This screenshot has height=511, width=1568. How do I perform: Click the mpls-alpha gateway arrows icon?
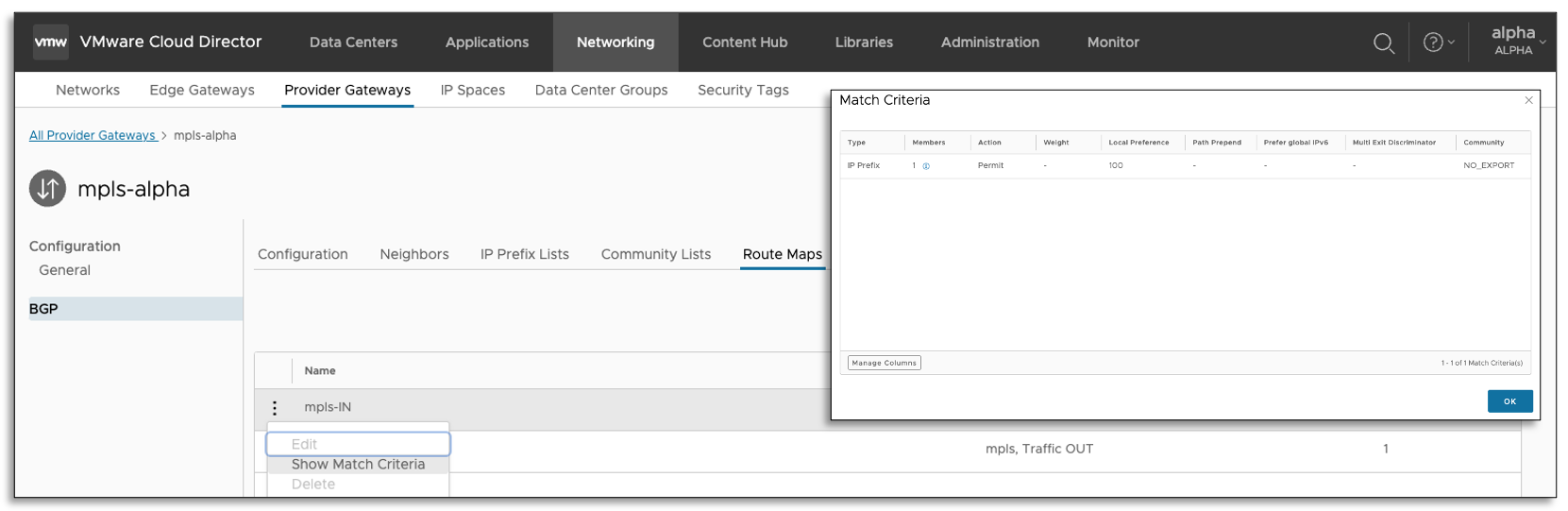(47, 189)
